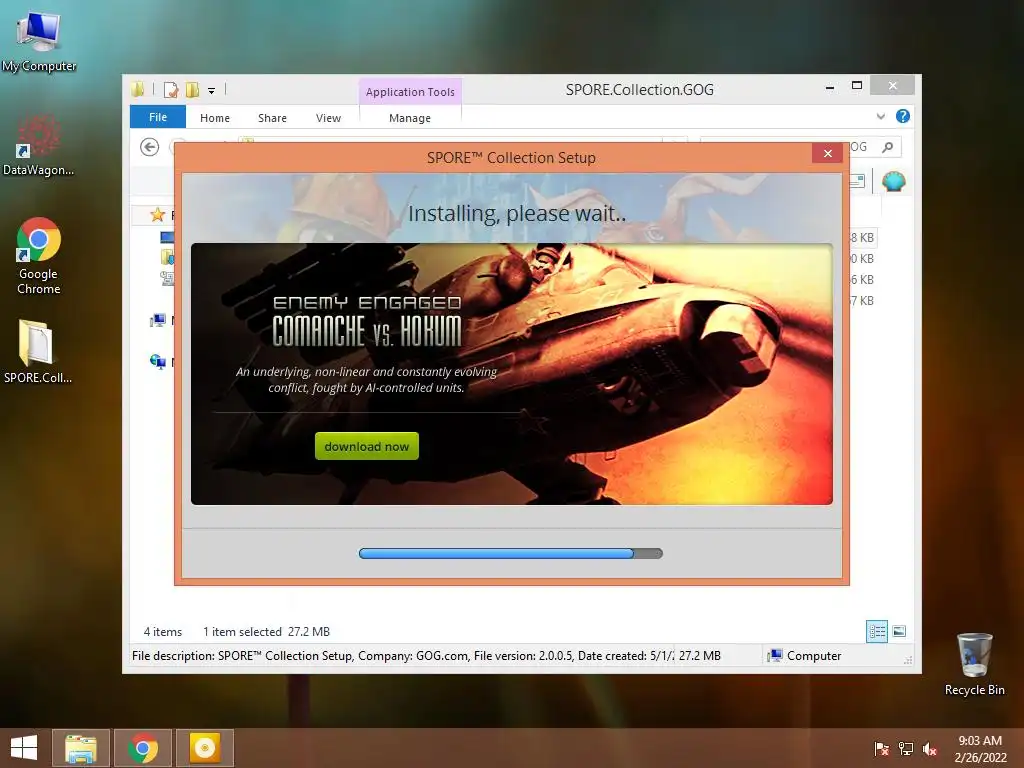
Task: Select the Downloads folder icon under Favorites
Action: coord(167,257)
